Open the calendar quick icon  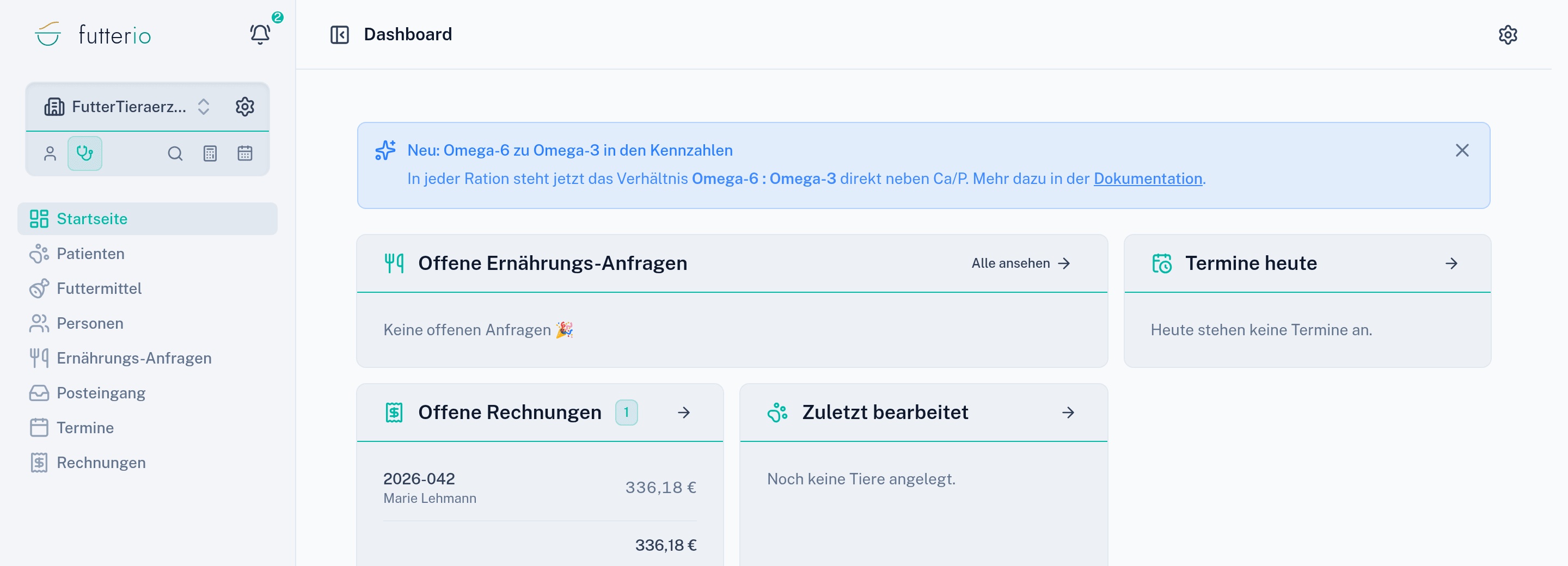point(244,153)
